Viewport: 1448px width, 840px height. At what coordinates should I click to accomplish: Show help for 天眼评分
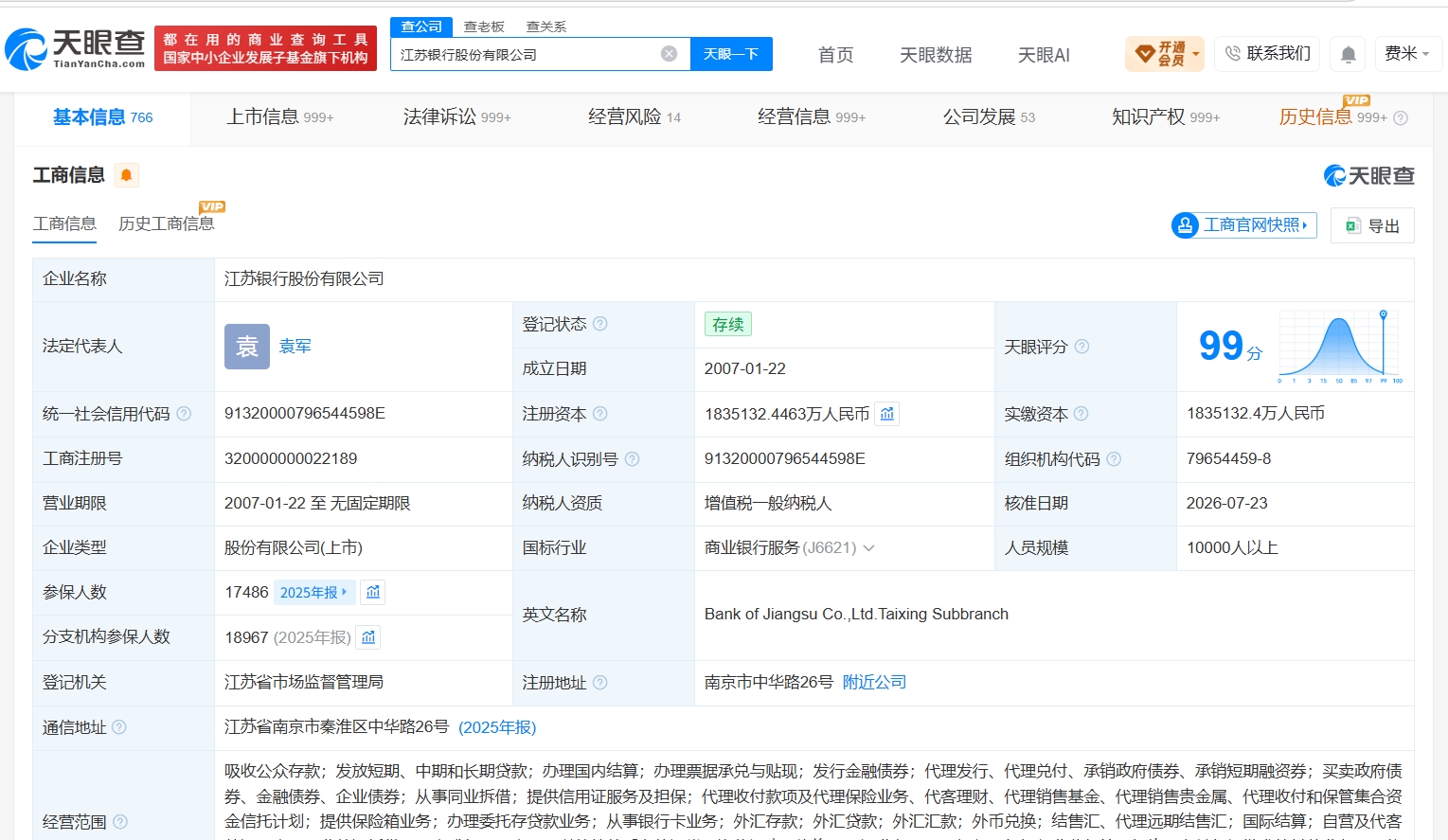(1082, 347)
